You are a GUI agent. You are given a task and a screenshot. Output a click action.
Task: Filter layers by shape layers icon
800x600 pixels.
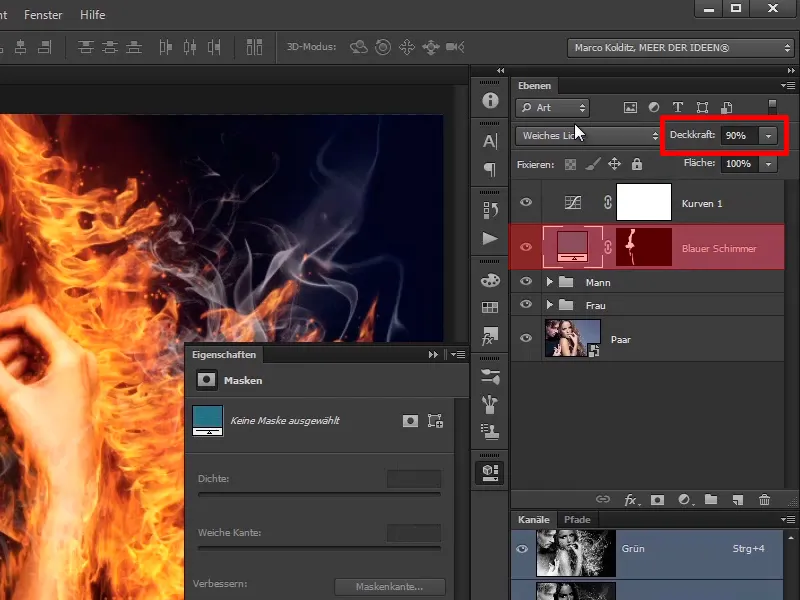[702, 107]
